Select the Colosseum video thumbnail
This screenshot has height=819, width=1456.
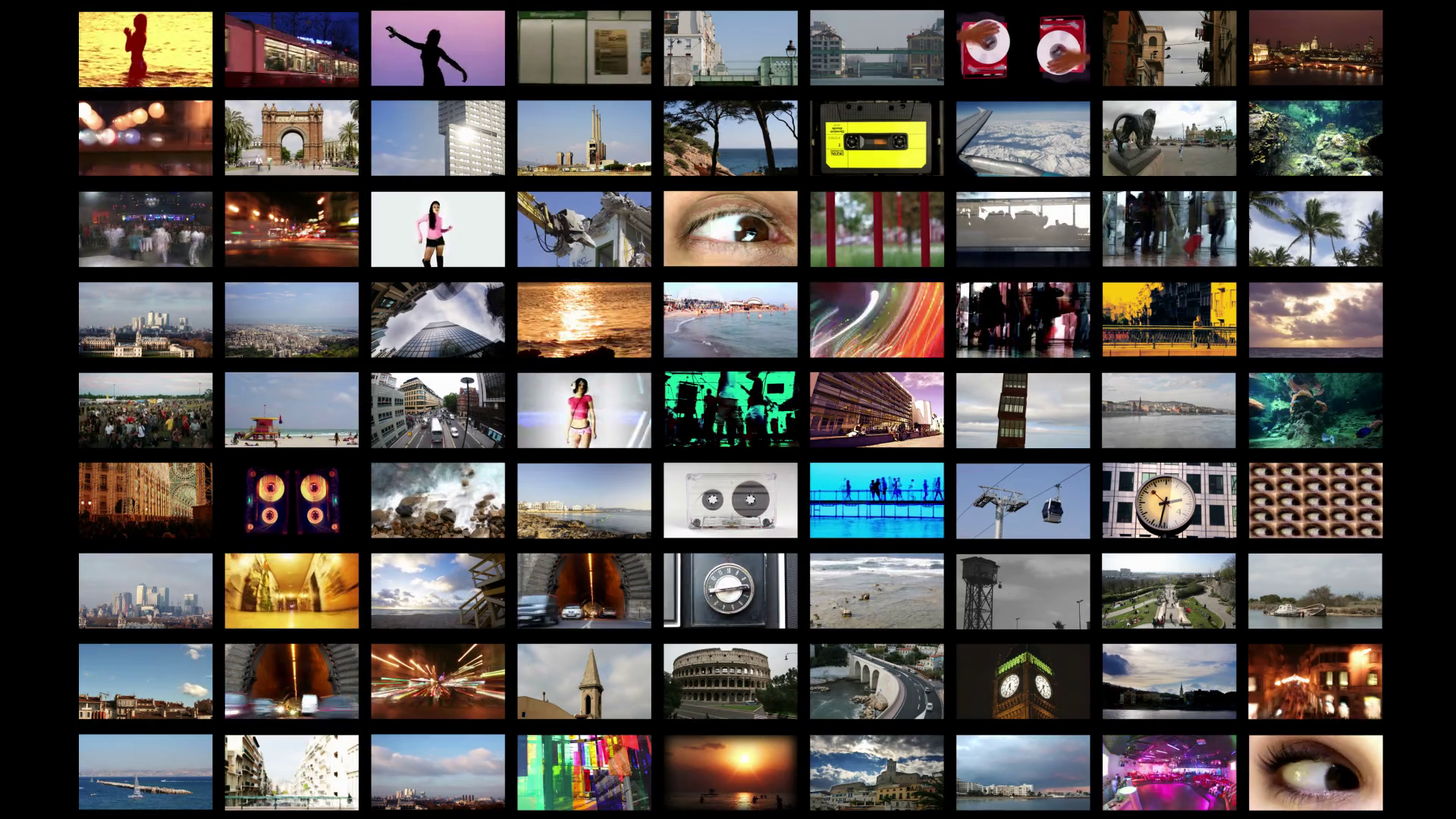tap(730, 680)
